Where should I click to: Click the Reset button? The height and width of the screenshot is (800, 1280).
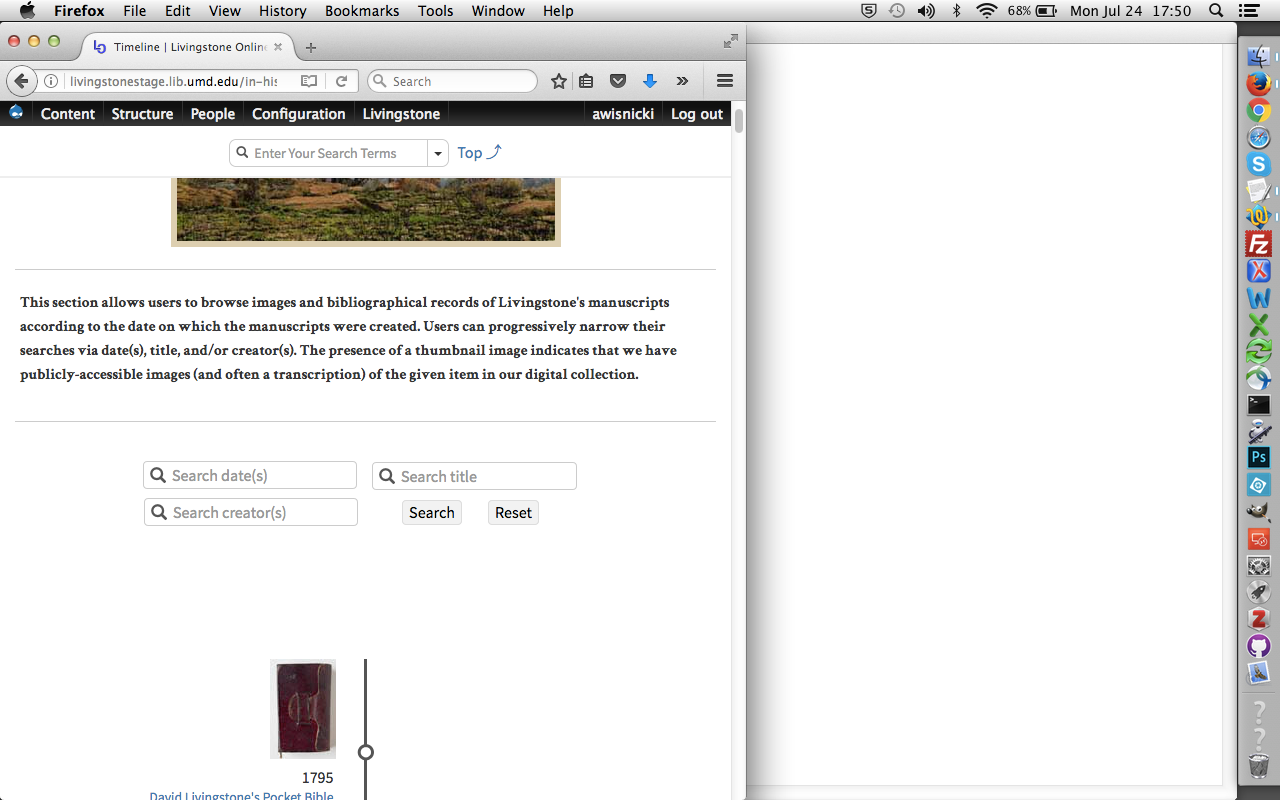click(513, 513)
